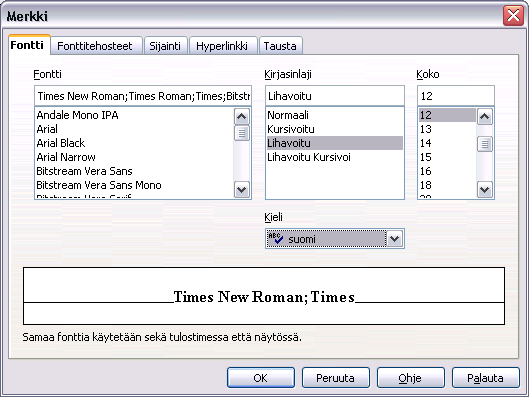
Task: Select font size 14
Action: tap(447, 143)
